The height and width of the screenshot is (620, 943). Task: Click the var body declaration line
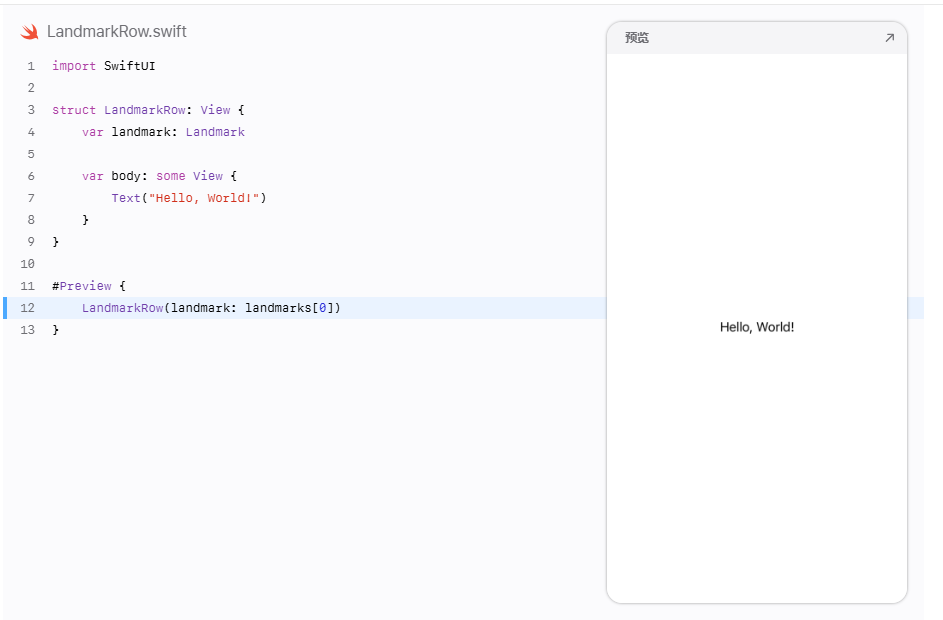pyautogui.click(x=159, y=176)
